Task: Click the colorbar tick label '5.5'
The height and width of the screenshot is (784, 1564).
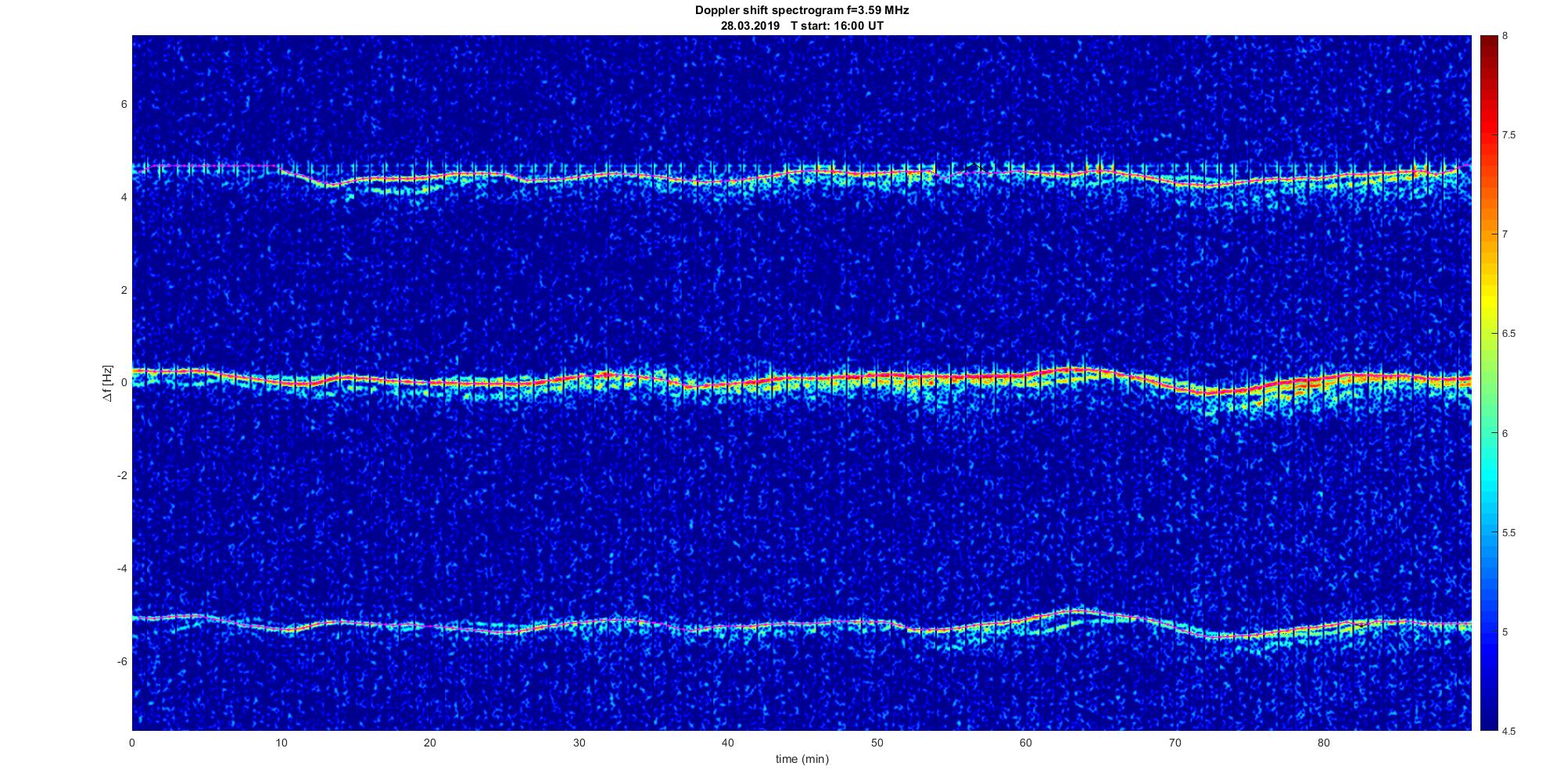Action: (x=1508, y=532)
